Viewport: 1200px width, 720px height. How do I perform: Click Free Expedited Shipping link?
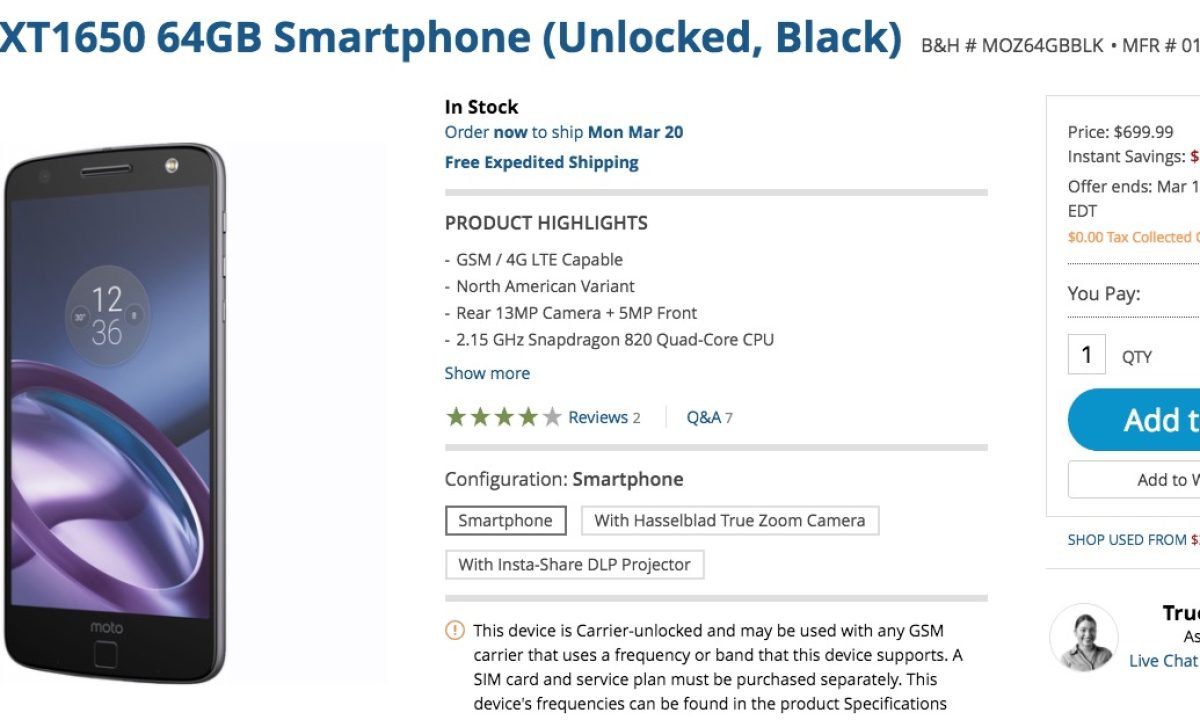[541, 162]
